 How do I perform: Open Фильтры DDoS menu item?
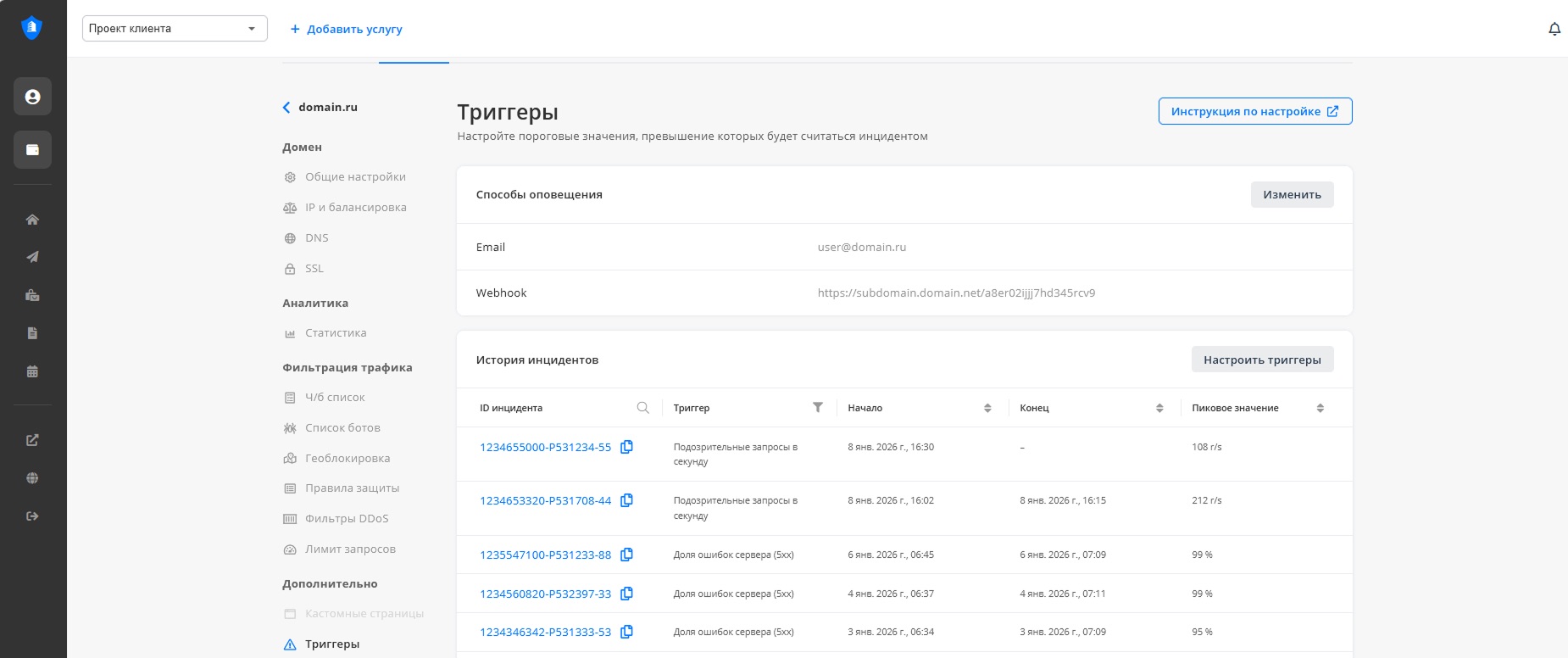(x=346, y=519)
